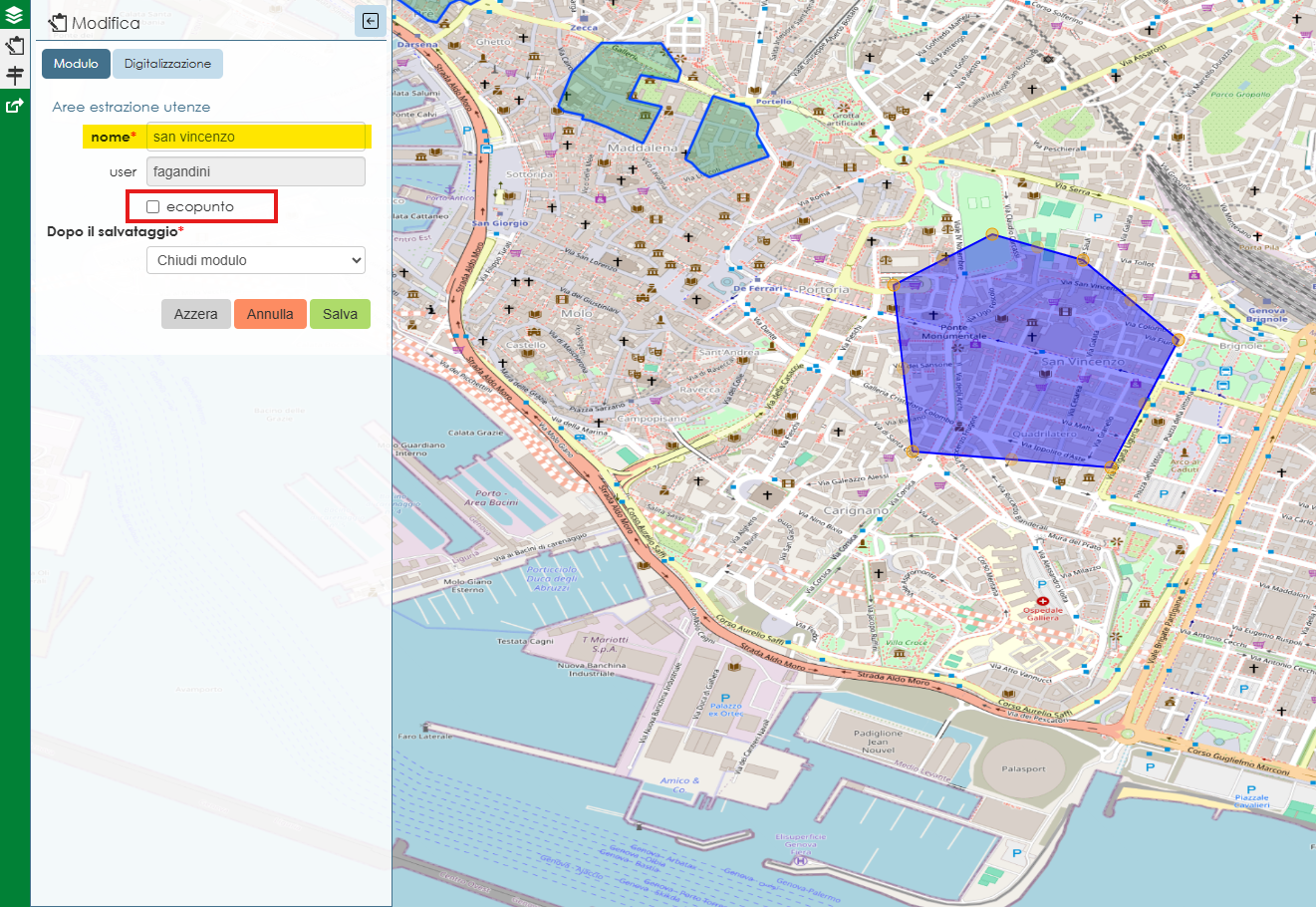This screenshot has height=907, width=1316.
Task: Click the Palasport label on the map
Action: 1023,769
